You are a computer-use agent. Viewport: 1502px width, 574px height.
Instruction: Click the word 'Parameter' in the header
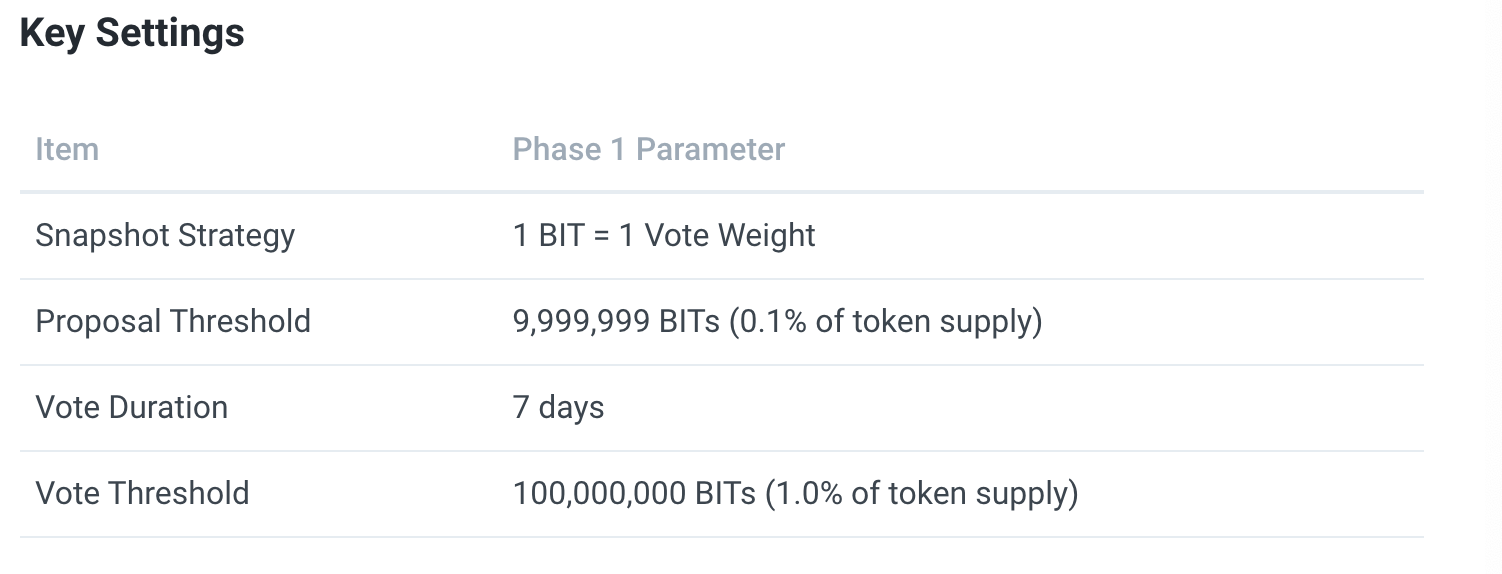[710, 149]
